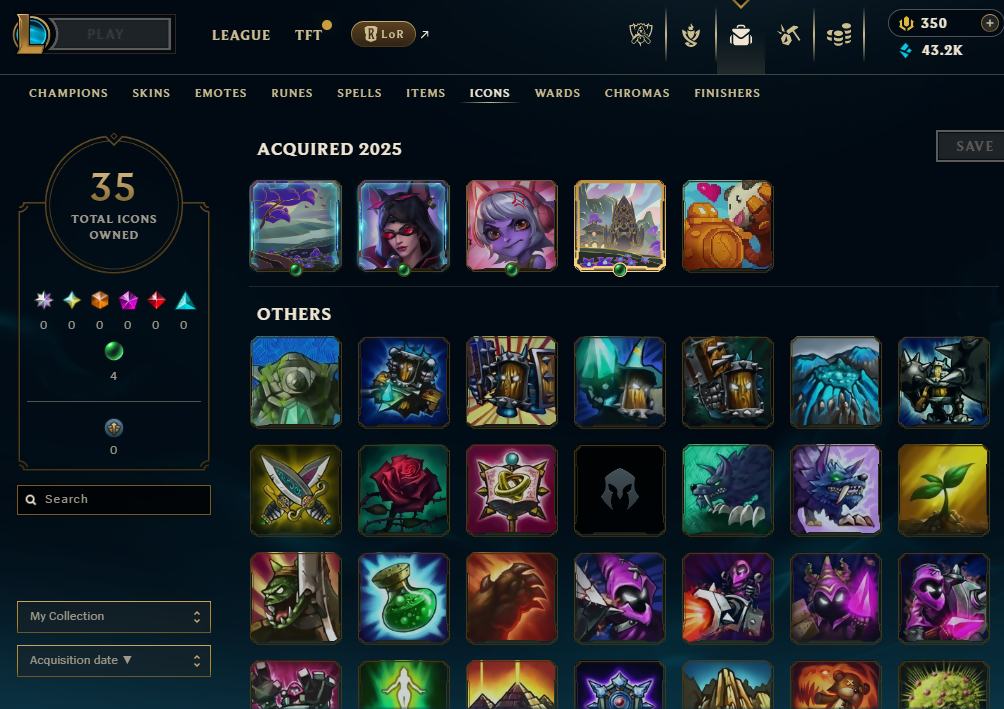Open the Clash trophy icon in top bar
This screenshot has width=1004, height=709.
(x=640, y=35)
